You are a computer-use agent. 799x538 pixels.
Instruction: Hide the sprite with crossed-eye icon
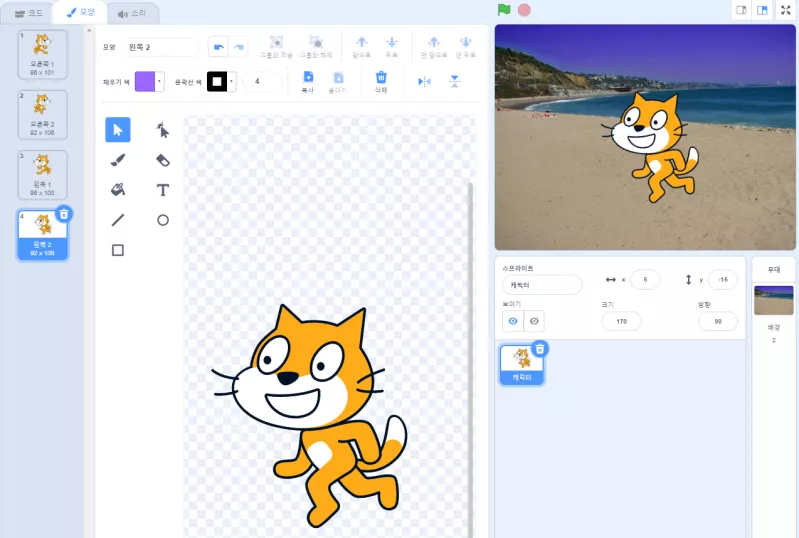click(x=534, y=321)
